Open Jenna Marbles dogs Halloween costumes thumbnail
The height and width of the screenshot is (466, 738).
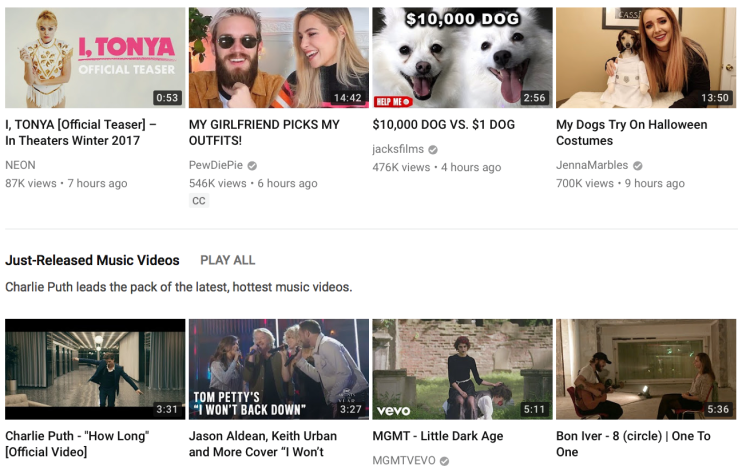646,57
